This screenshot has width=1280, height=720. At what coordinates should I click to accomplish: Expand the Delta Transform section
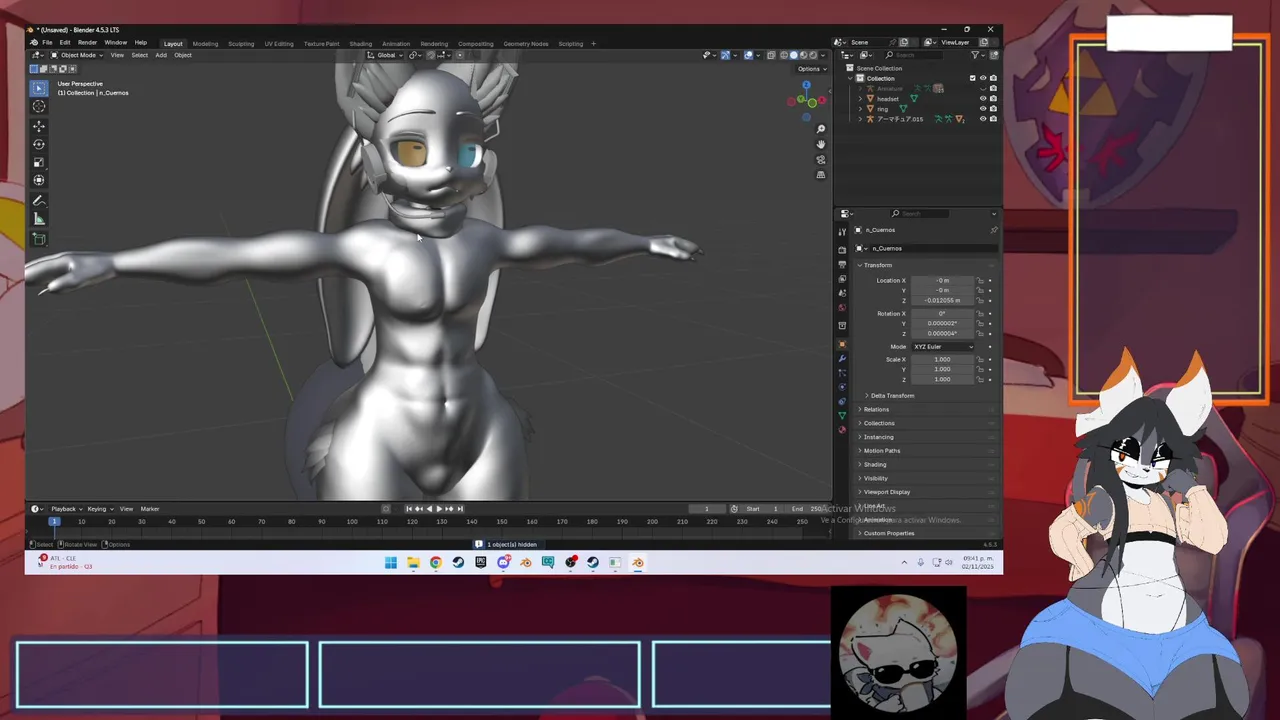tap(890, 395)
